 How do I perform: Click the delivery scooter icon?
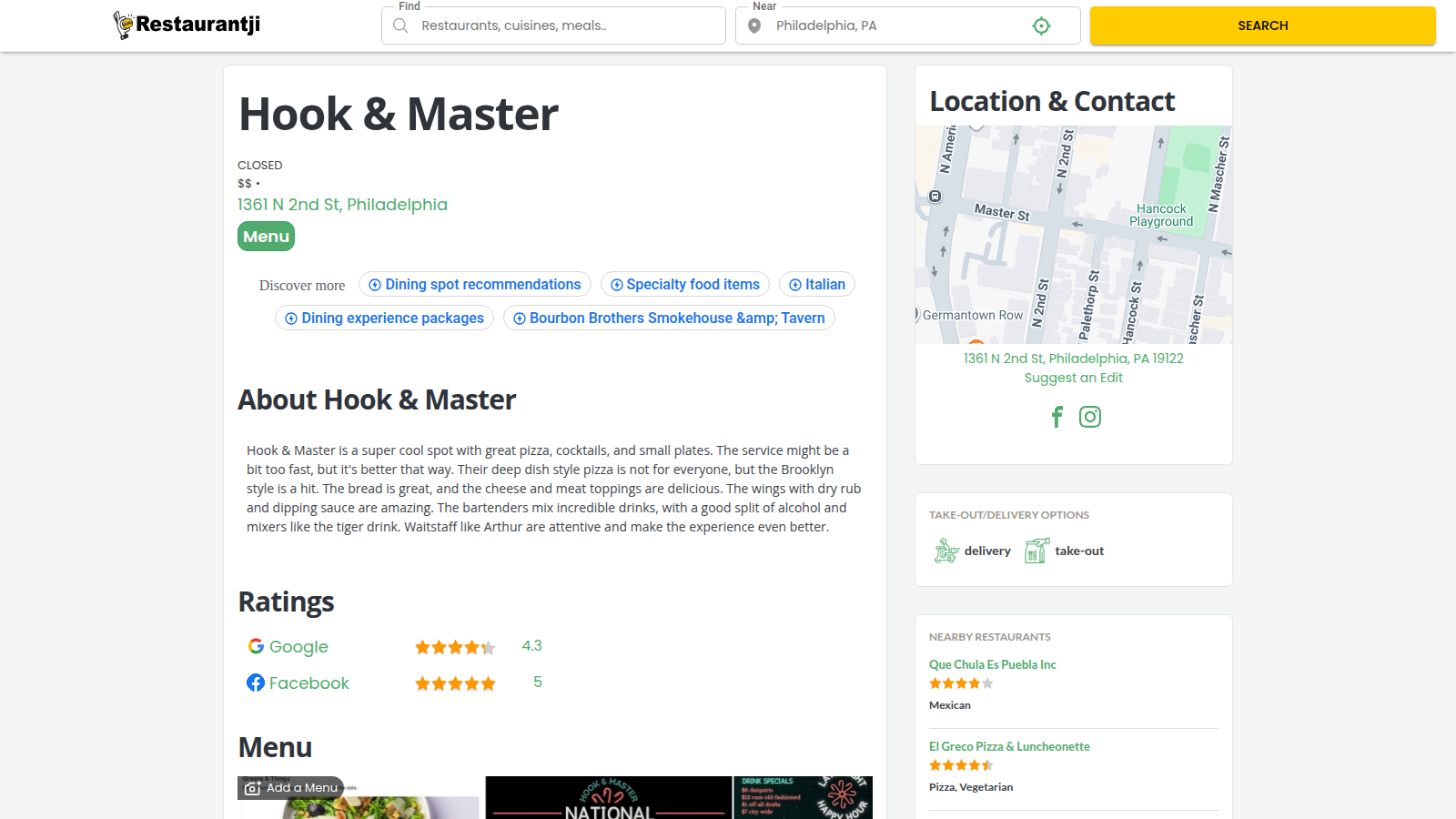pos(946,551)
